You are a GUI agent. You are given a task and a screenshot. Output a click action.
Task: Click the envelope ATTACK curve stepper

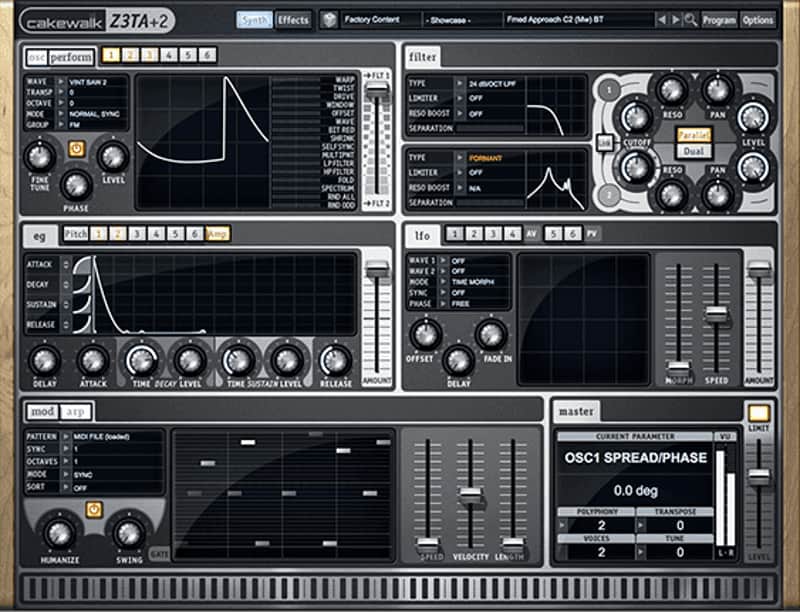[x=66, y=264]
